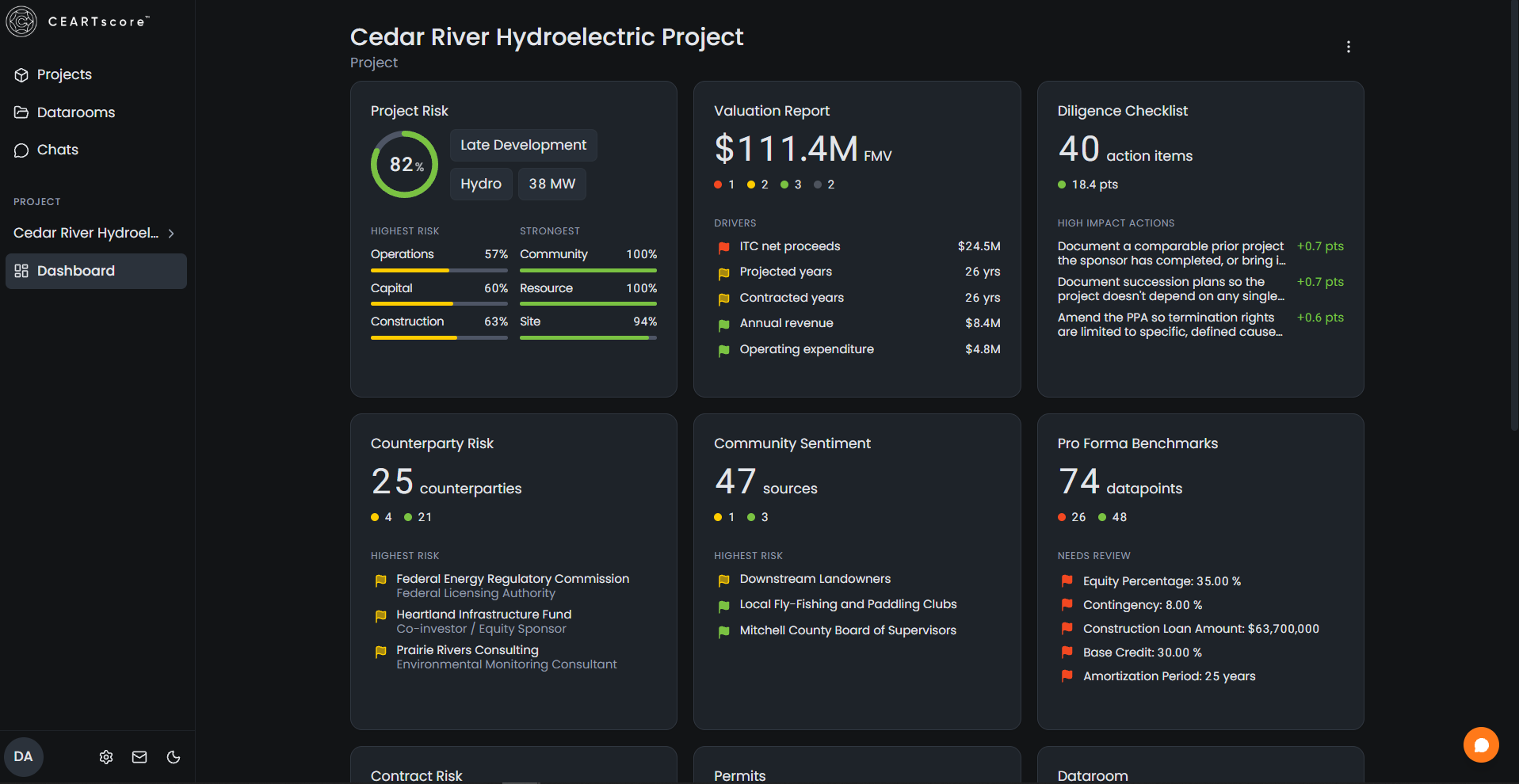This screenshot has height=784, width=1519.
Task: Select the Dashboard nav item
Action: tap(96, 271)
